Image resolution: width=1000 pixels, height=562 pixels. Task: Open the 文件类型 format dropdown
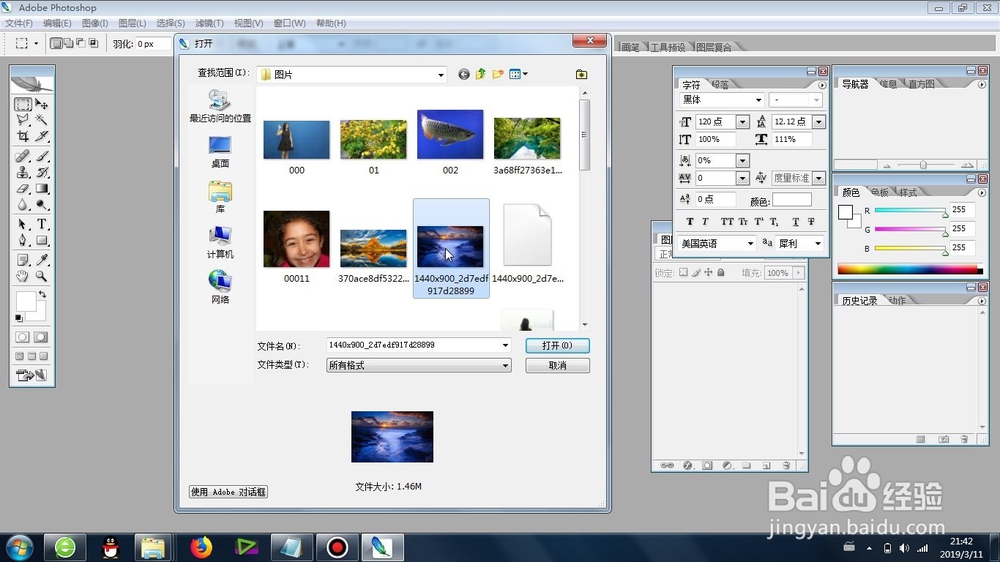coord(505,366)
